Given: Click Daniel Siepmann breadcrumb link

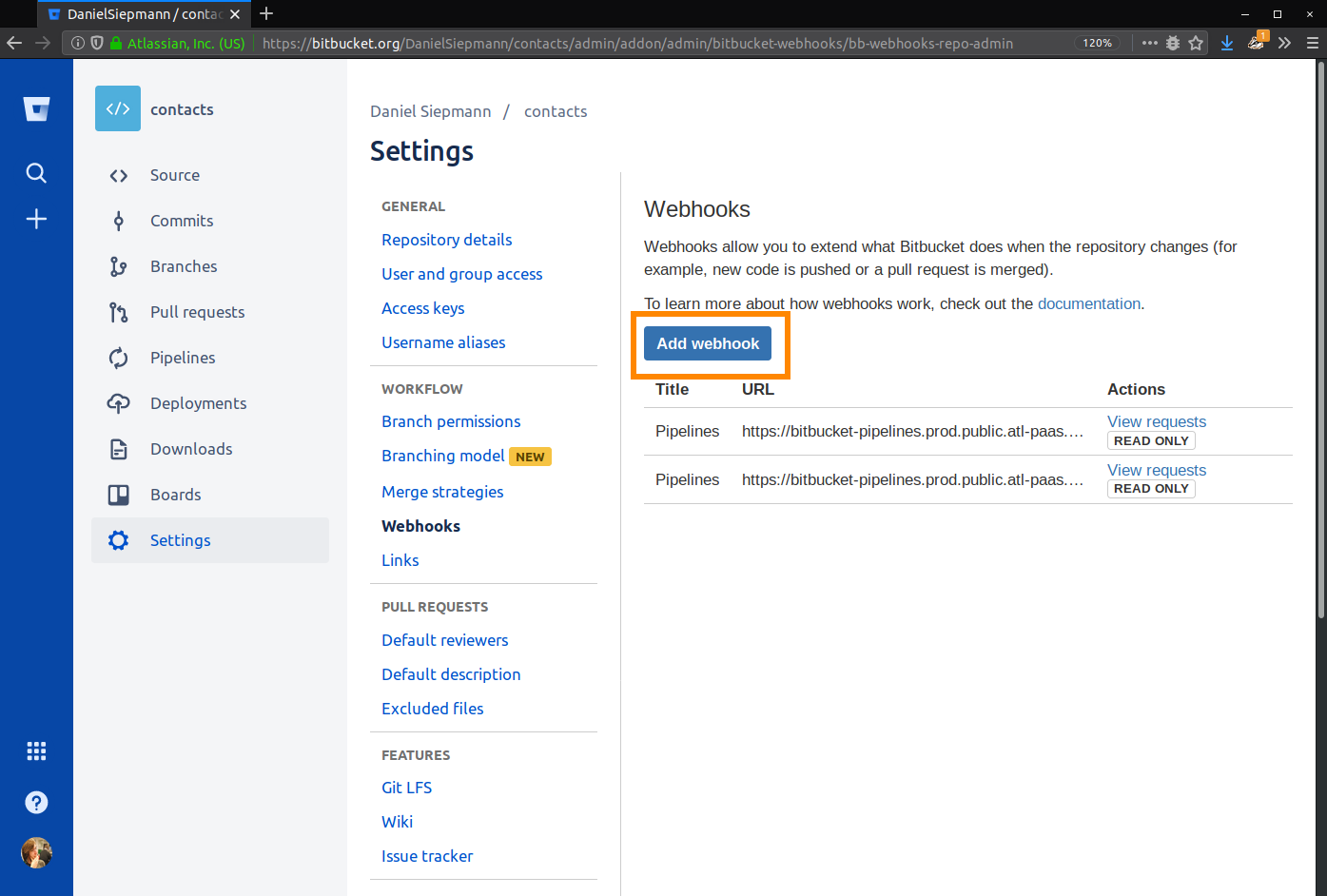Looking at the screenshot, I should point(431,111).
